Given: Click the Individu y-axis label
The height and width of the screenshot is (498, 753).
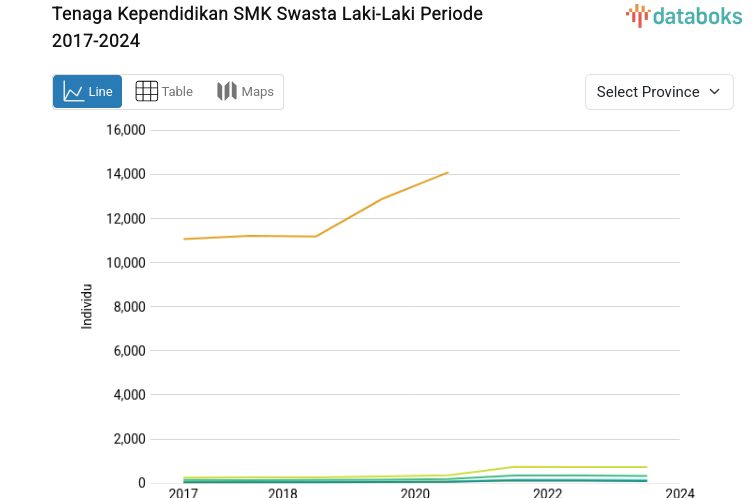Looking at the screenshot, I should tap(87, 307).
